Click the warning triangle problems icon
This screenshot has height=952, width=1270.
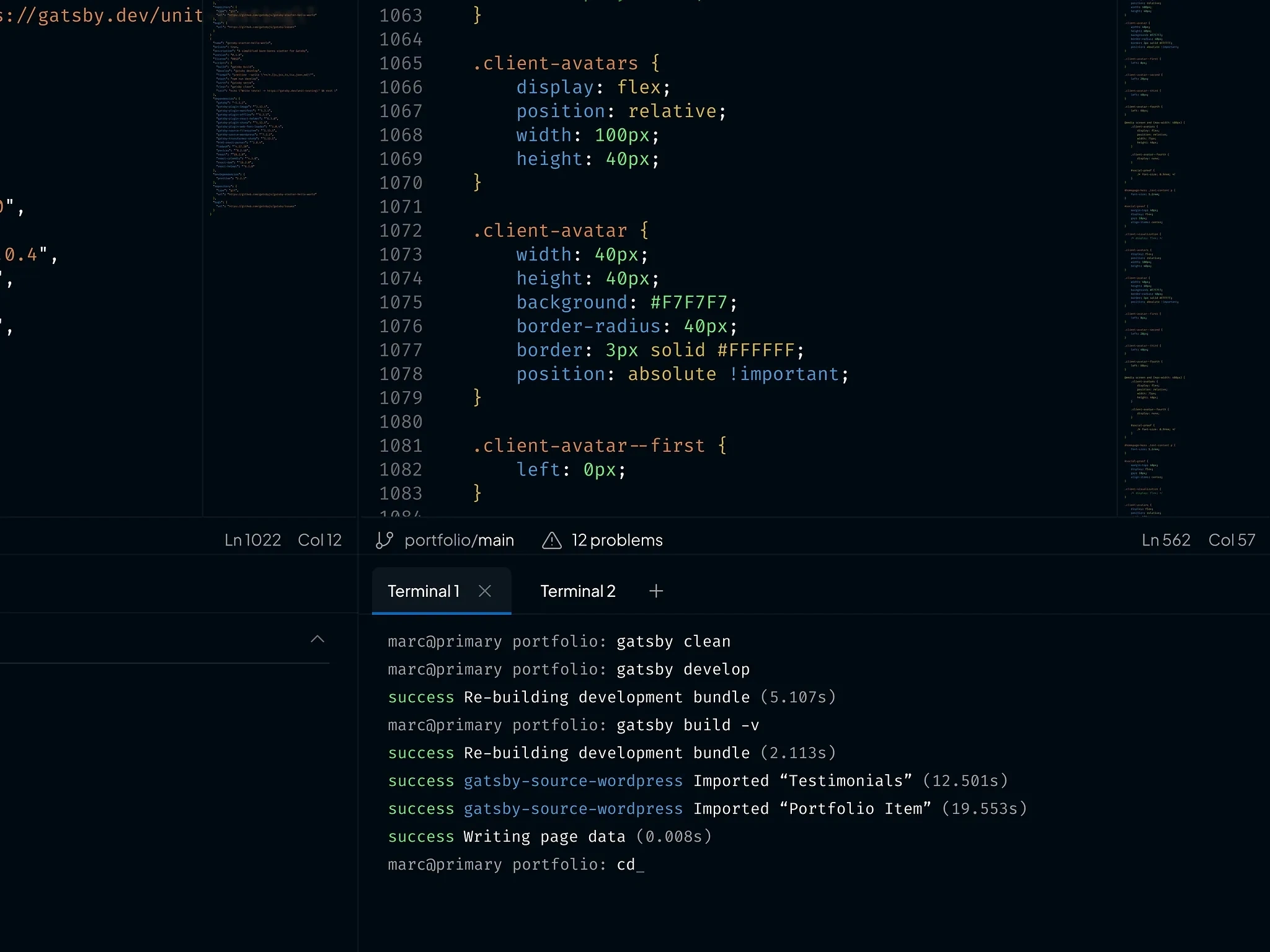pyautogui.click(x=551, y=540)
